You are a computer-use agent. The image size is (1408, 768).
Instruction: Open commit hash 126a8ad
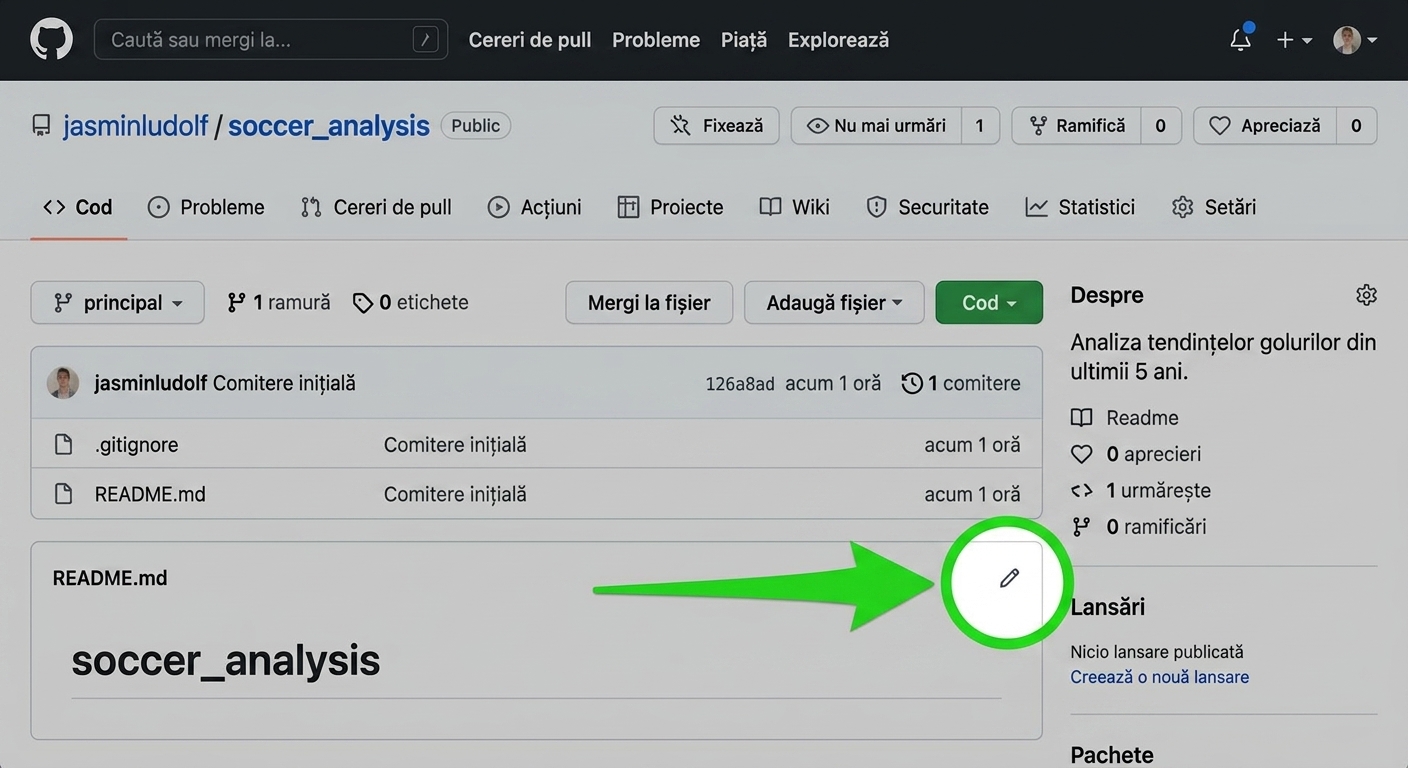(740, 384)
